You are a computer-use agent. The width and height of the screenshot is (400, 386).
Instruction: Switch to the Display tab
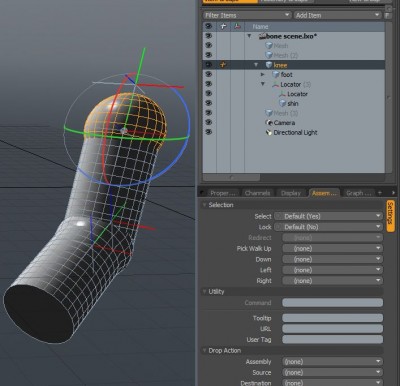click(x=291, y=193)
